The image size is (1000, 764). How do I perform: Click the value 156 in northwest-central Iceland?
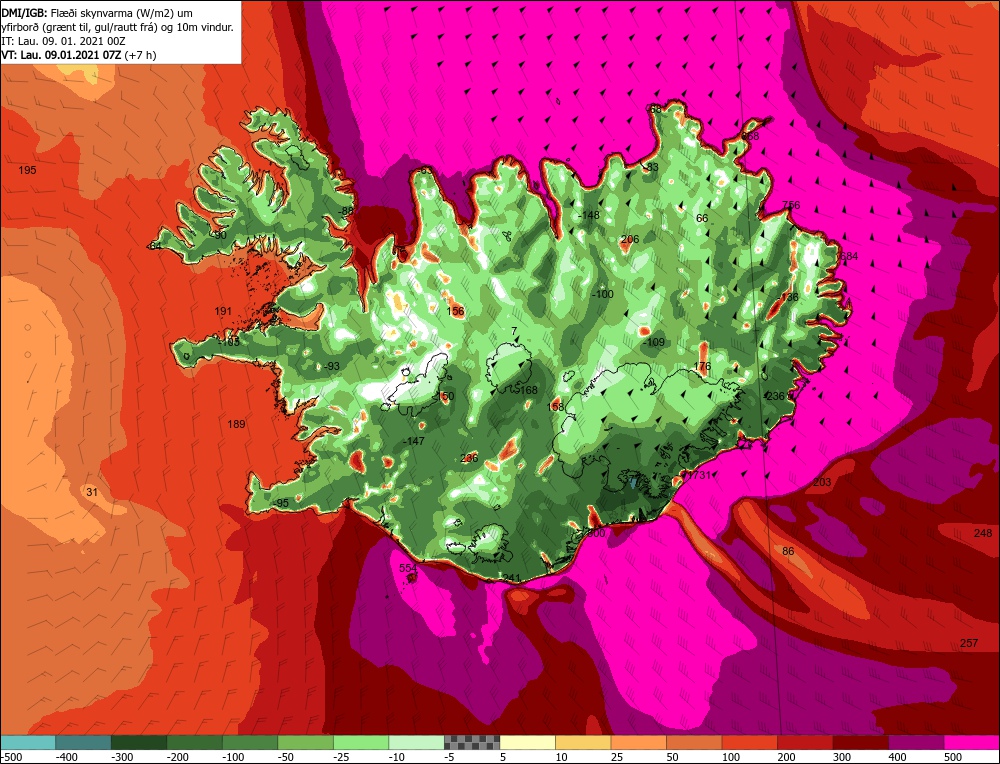(455, 311)
